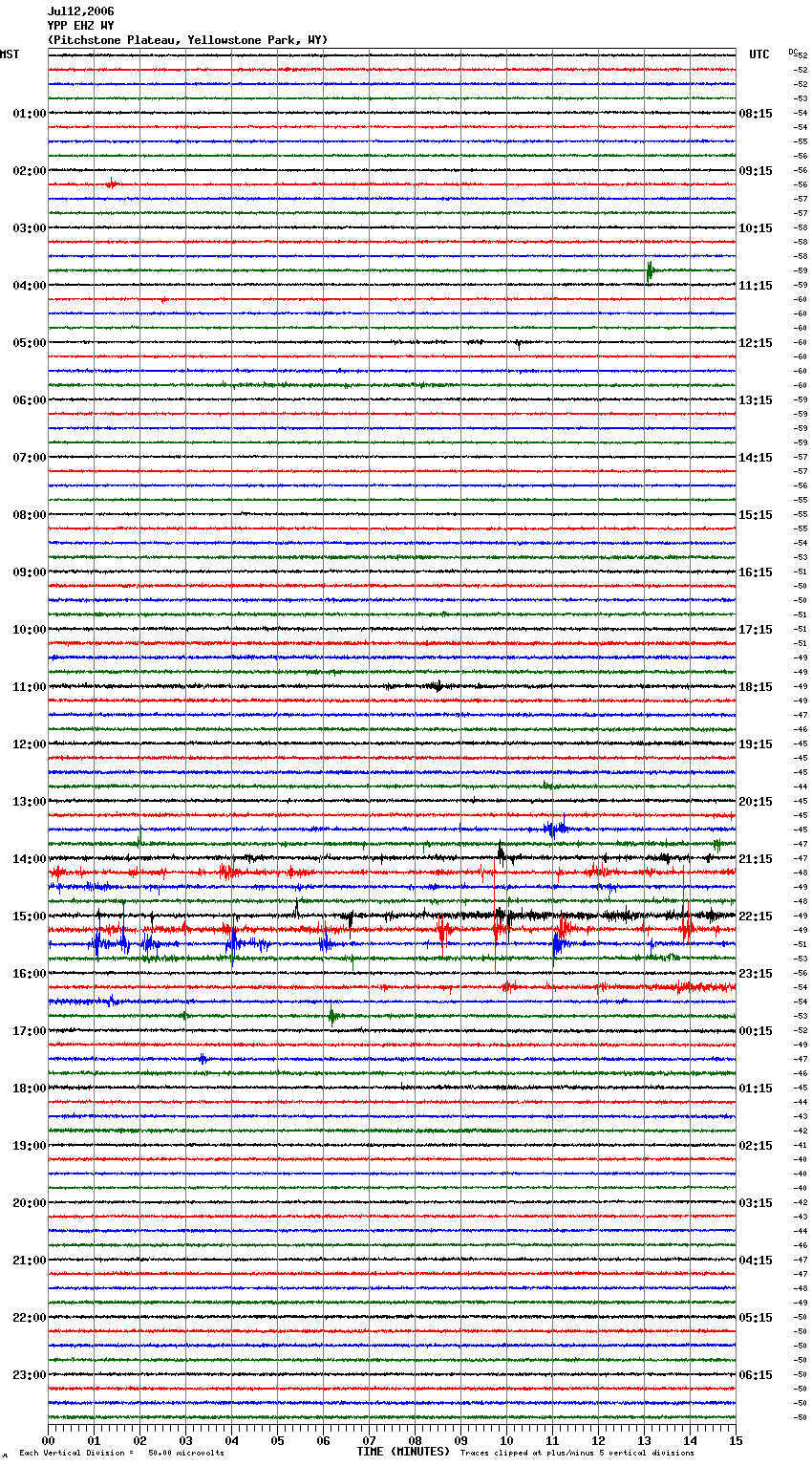The width and height of the screenshot is (812, 1466).
Task: Click the 12:15 UTC time label
Action: [x=756, y=343]
